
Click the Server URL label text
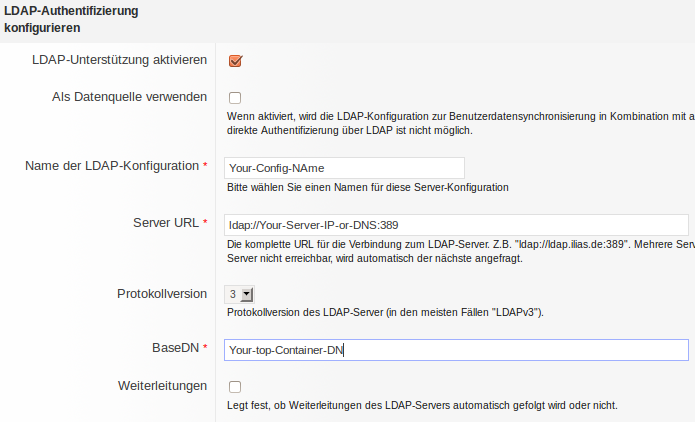[x=165, y=222]
